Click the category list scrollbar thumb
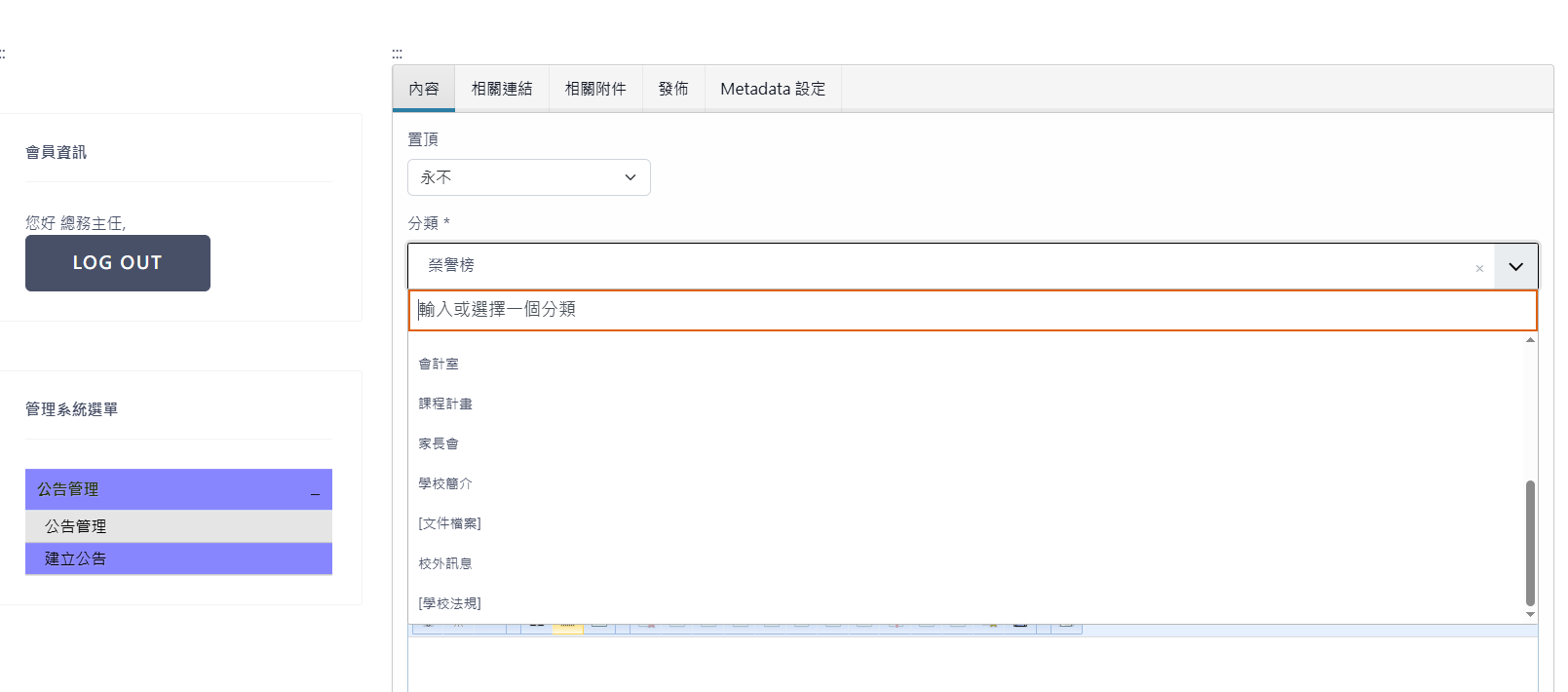This screenshot has width=1568, height=692. pos(1530,542)
